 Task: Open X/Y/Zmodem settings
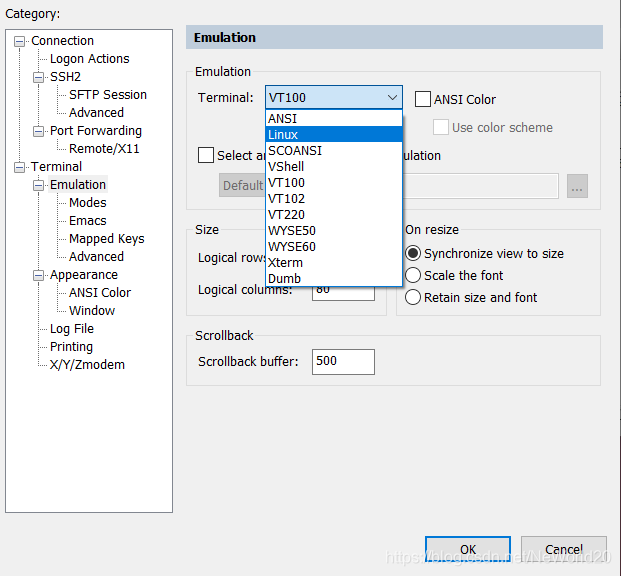(87, 364)
